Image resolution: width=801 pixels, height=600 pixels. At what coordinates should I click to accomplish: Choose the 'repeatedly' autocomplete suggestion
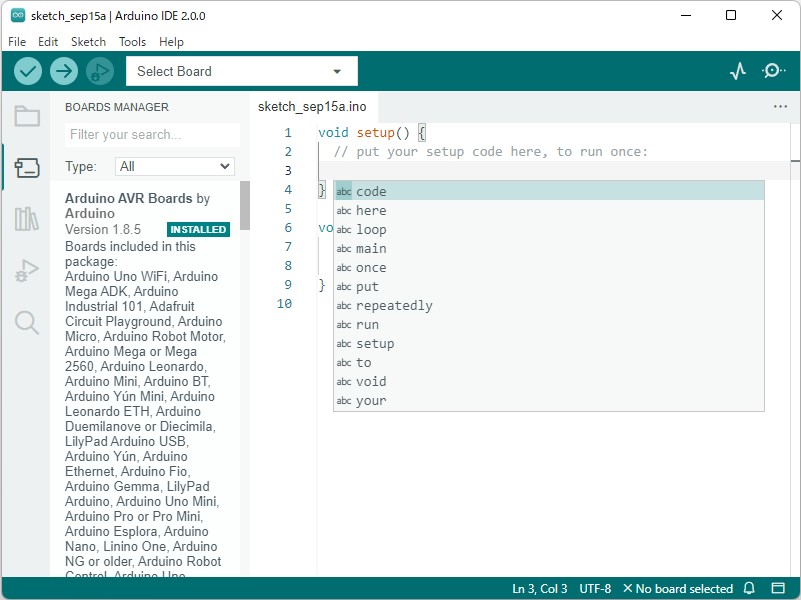(549, 305)
